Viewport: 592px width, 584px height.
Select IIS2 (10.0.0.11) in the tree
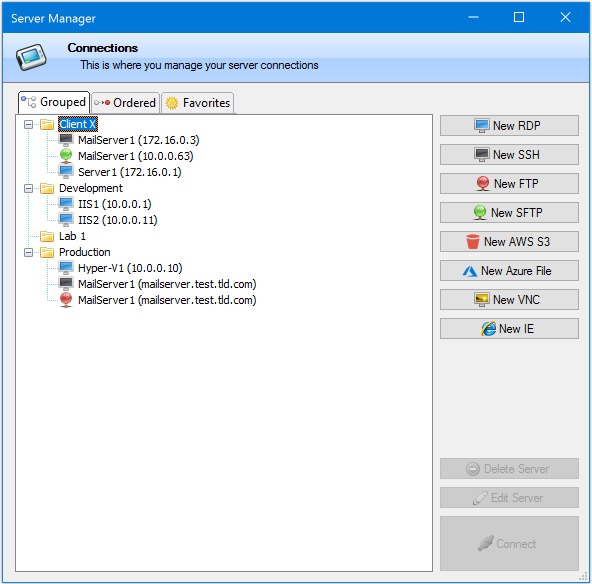(x=117, y=220)
